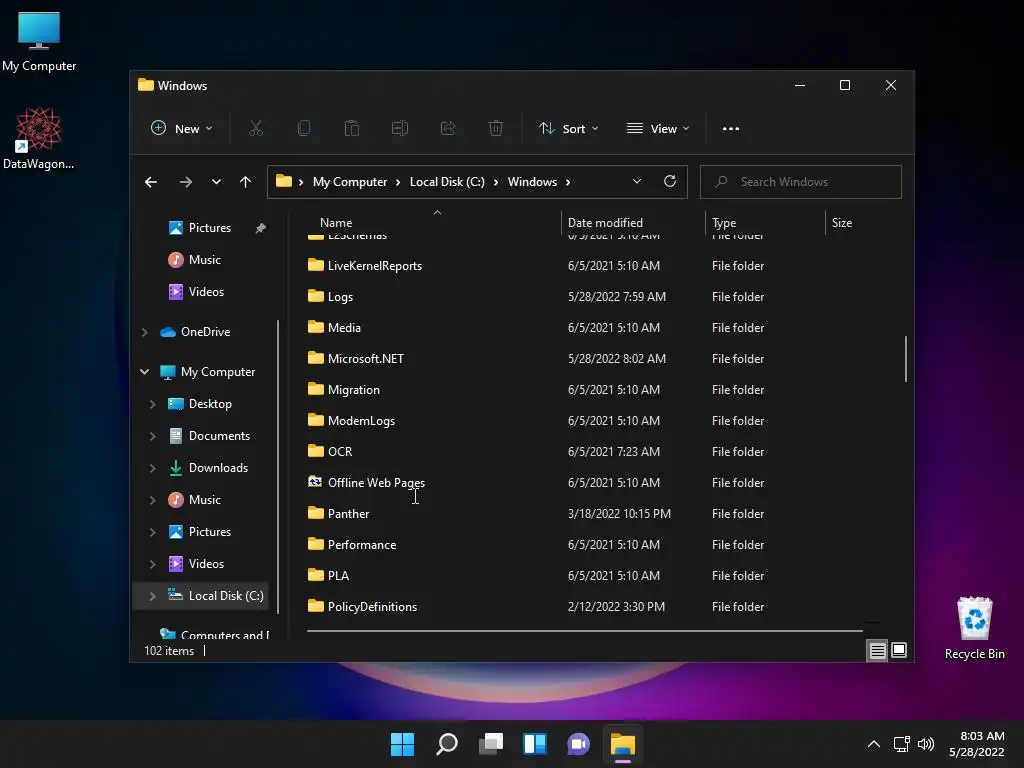Open the New item dropdown

click(x=182, y=129)
